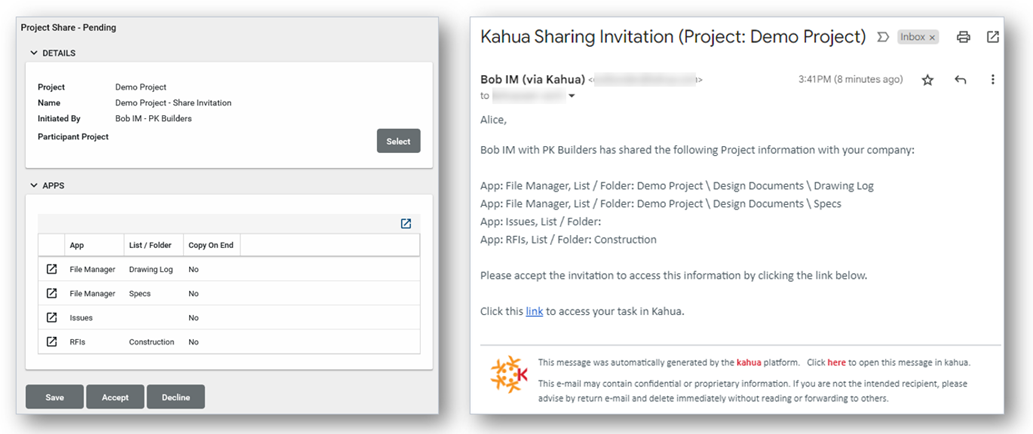Open the three-dot More options menu

coord(992,80)
